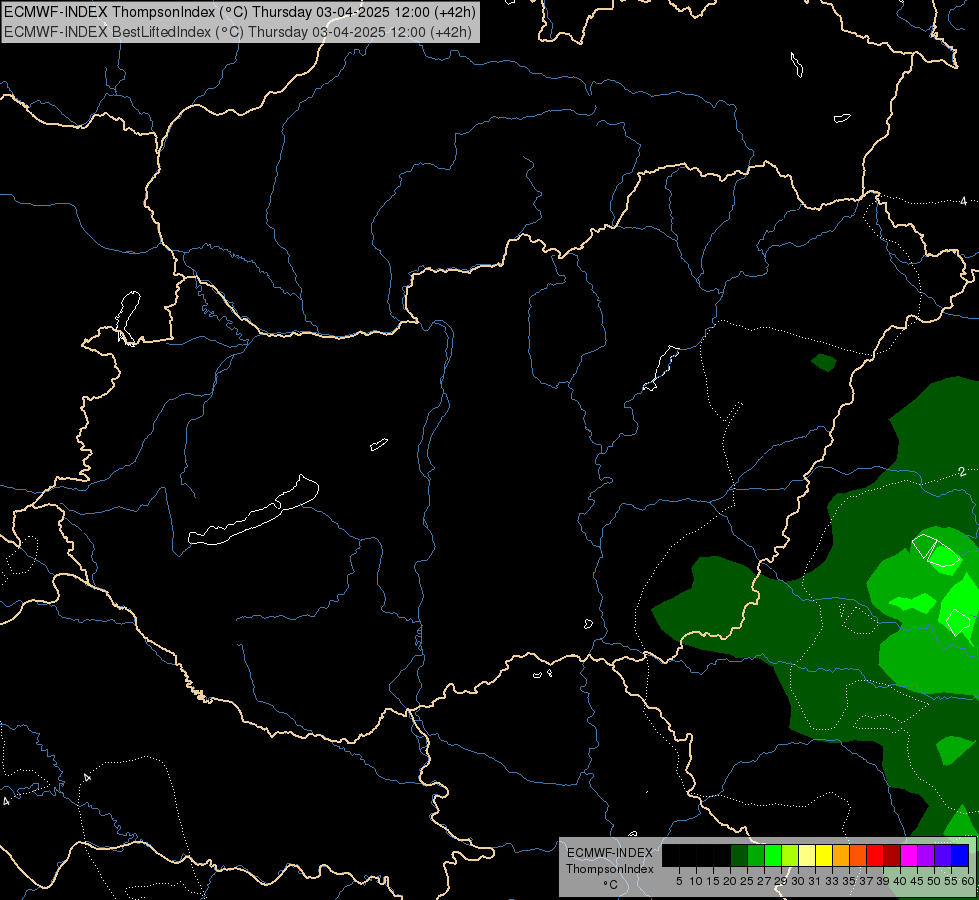This screenshot has width=979, height=900.
Task: Select the orange-red 35-37 legend swatch
Action: click(858, 855)
